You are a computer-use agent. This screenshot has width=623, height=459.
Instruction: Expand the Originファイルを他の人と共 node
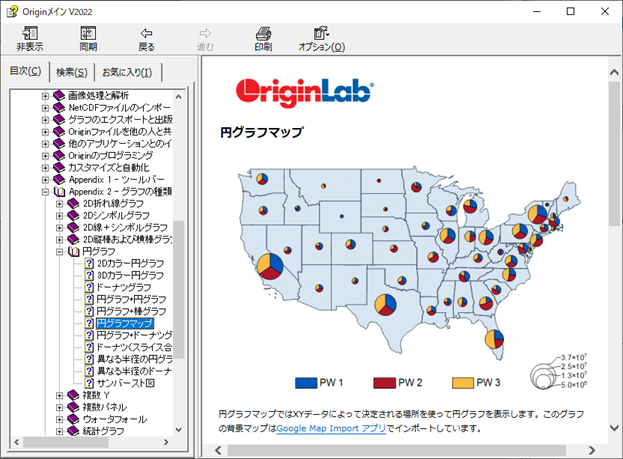coord(45,132)
